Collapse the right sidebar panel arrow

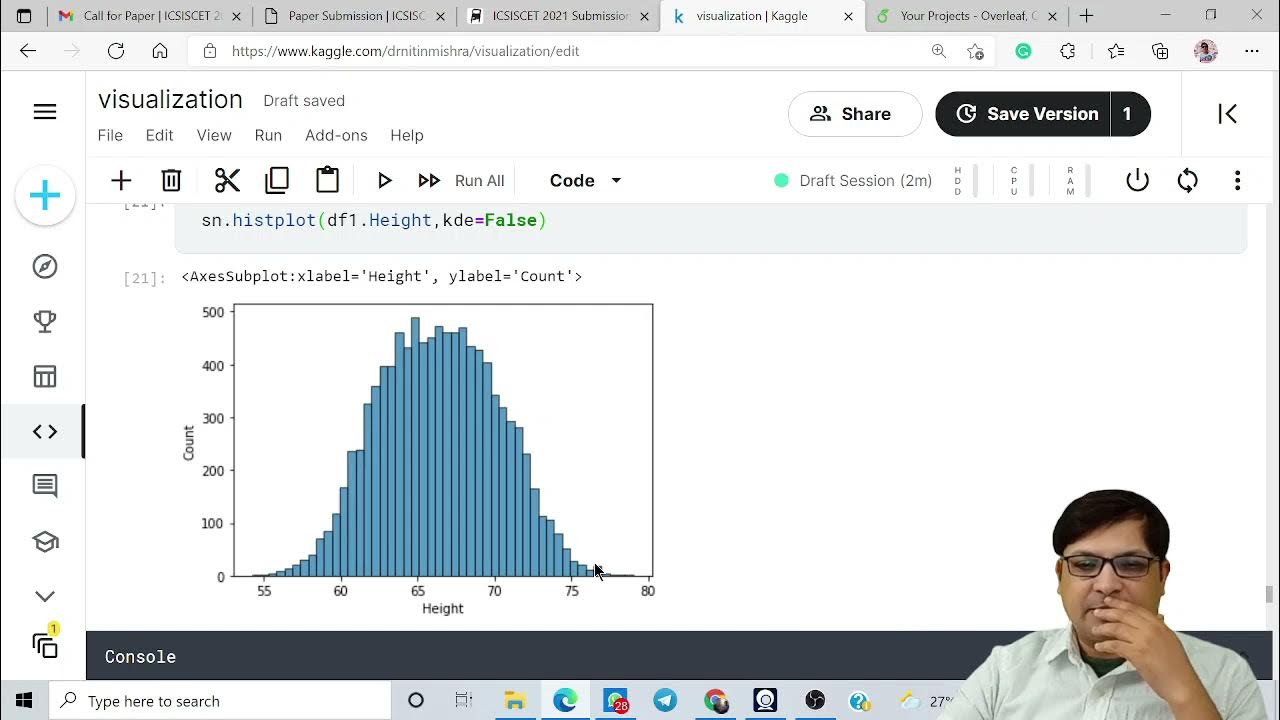(x=1228, y=114)
